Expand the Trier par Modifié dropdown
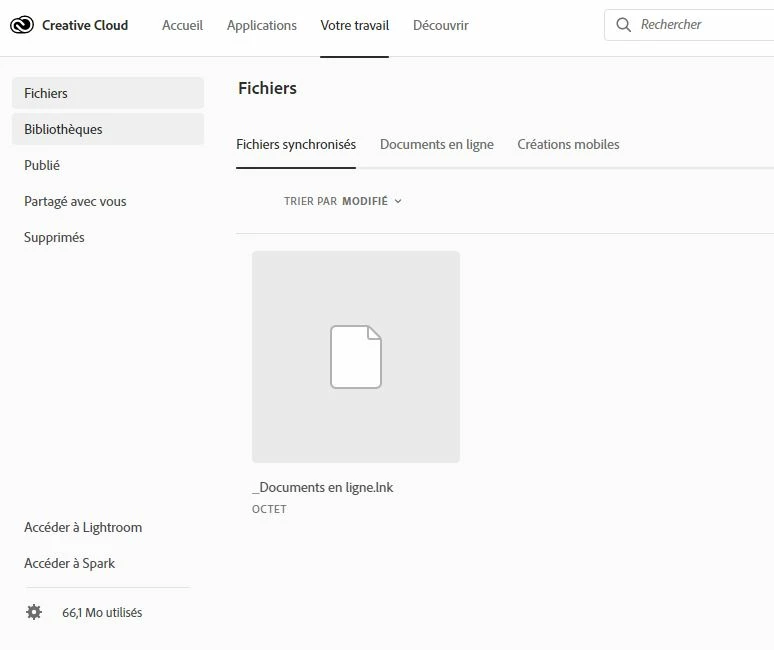The width and height of the screenshot is (774, 650). pos(343,201)
